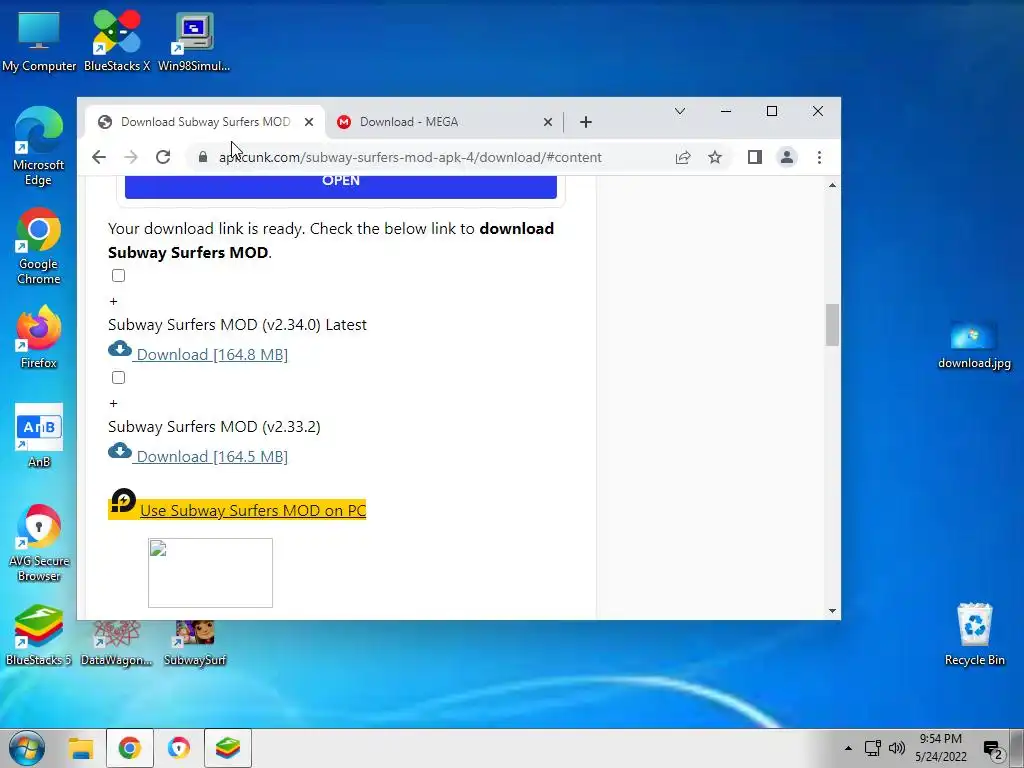Select the Win98Simul desktop shortcut
Image resolution: width=1024 pixels, height=768 pixels.
[194, 40]
